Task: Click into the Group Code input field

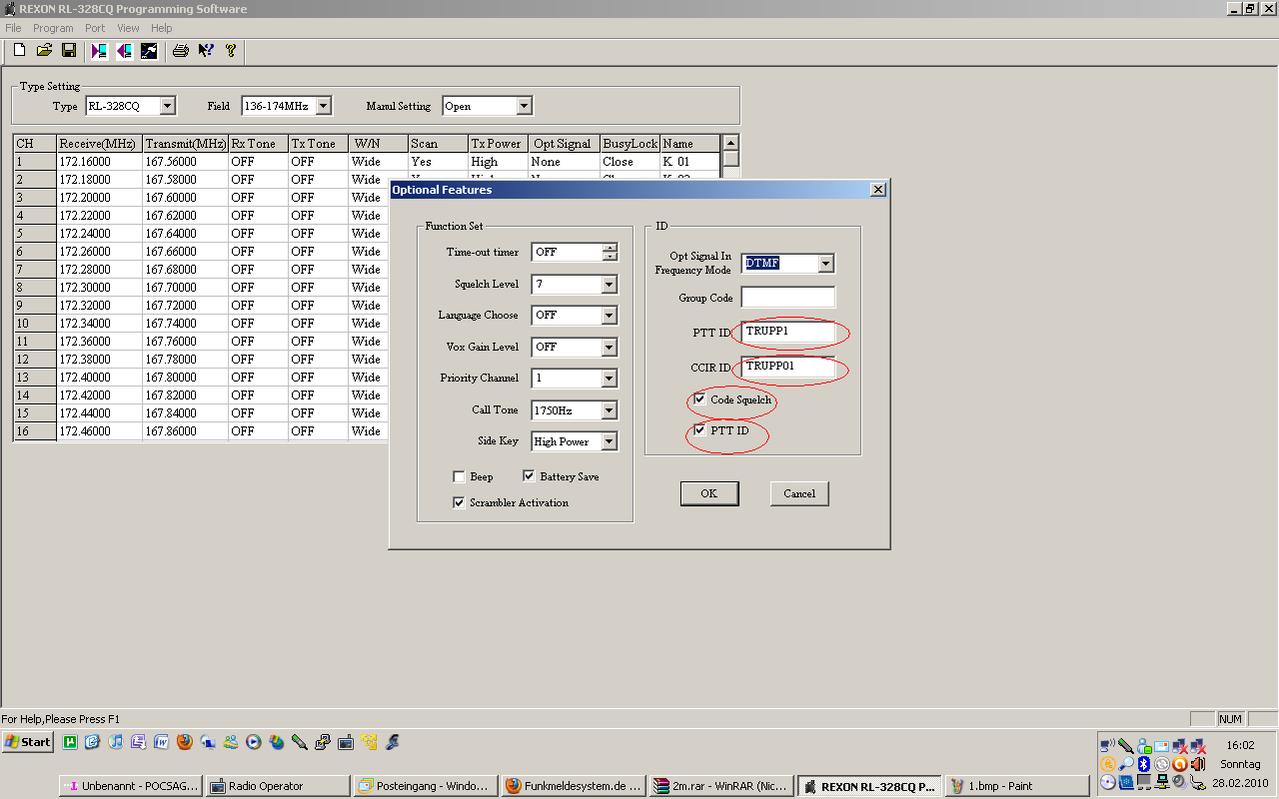Action: point(787,298)
